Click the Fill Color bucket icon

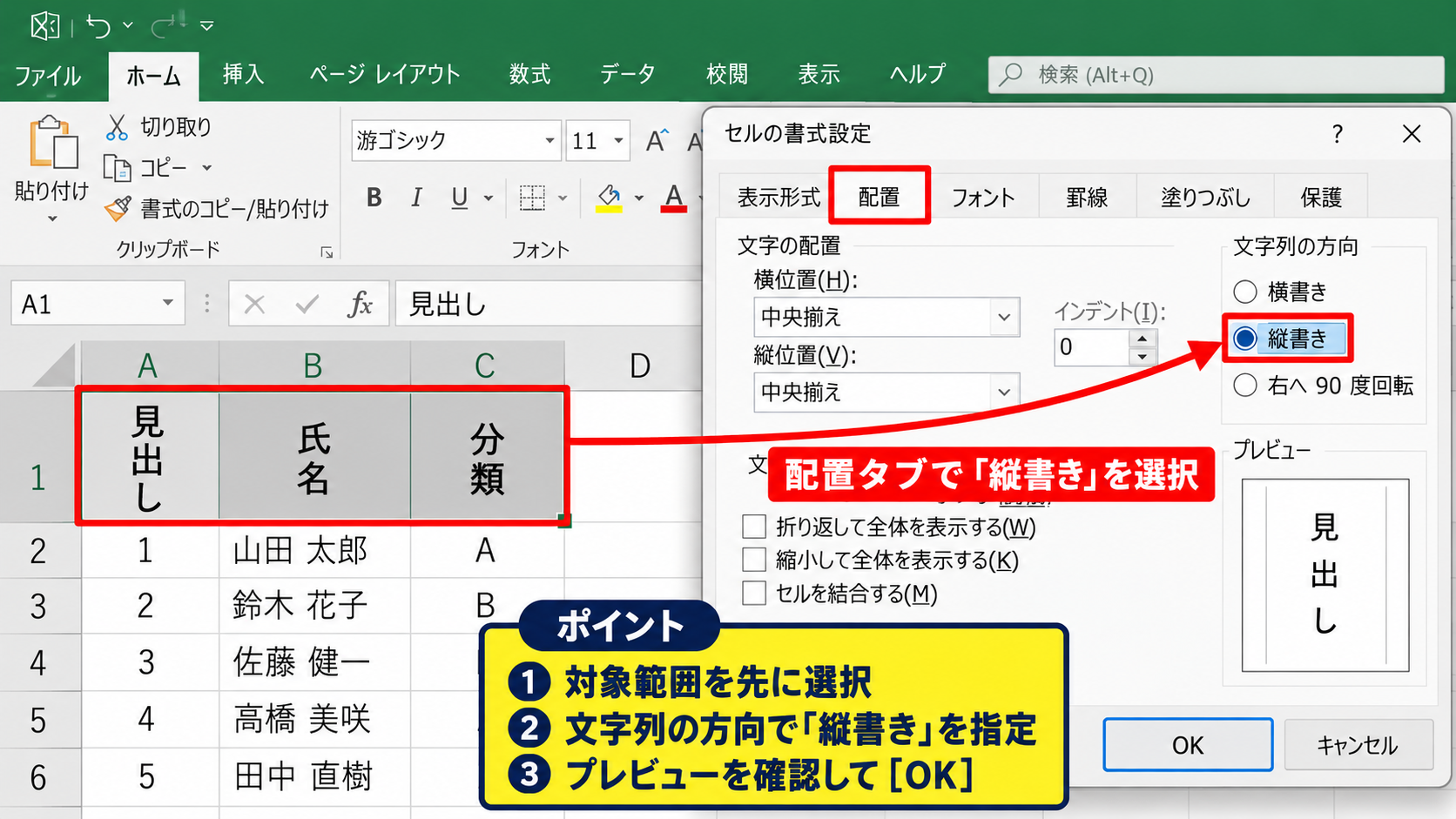click(610, 198)
